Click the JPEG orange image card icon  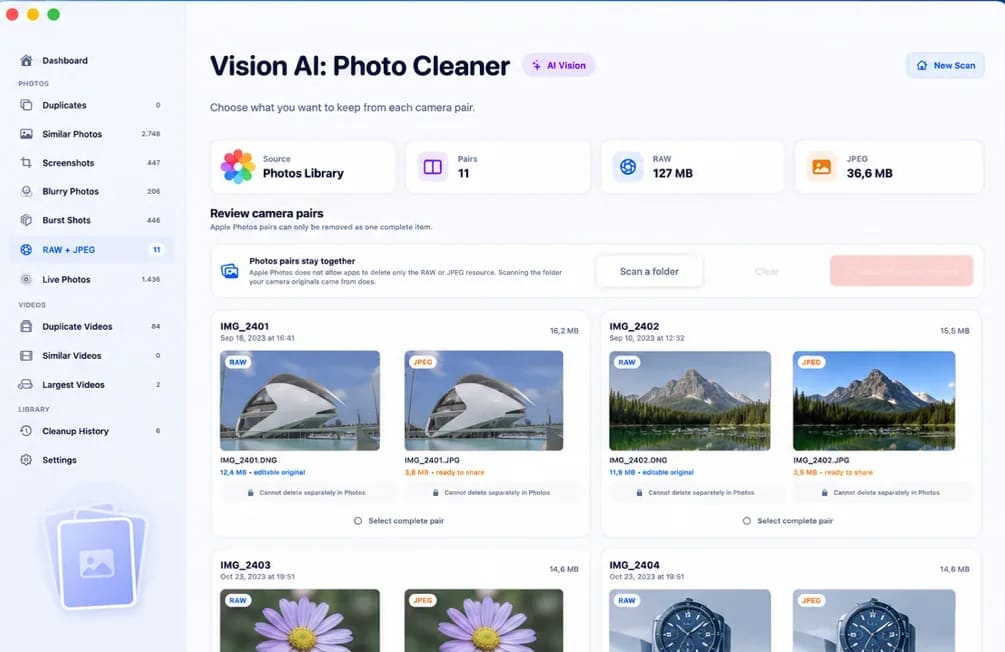[822, 167]
